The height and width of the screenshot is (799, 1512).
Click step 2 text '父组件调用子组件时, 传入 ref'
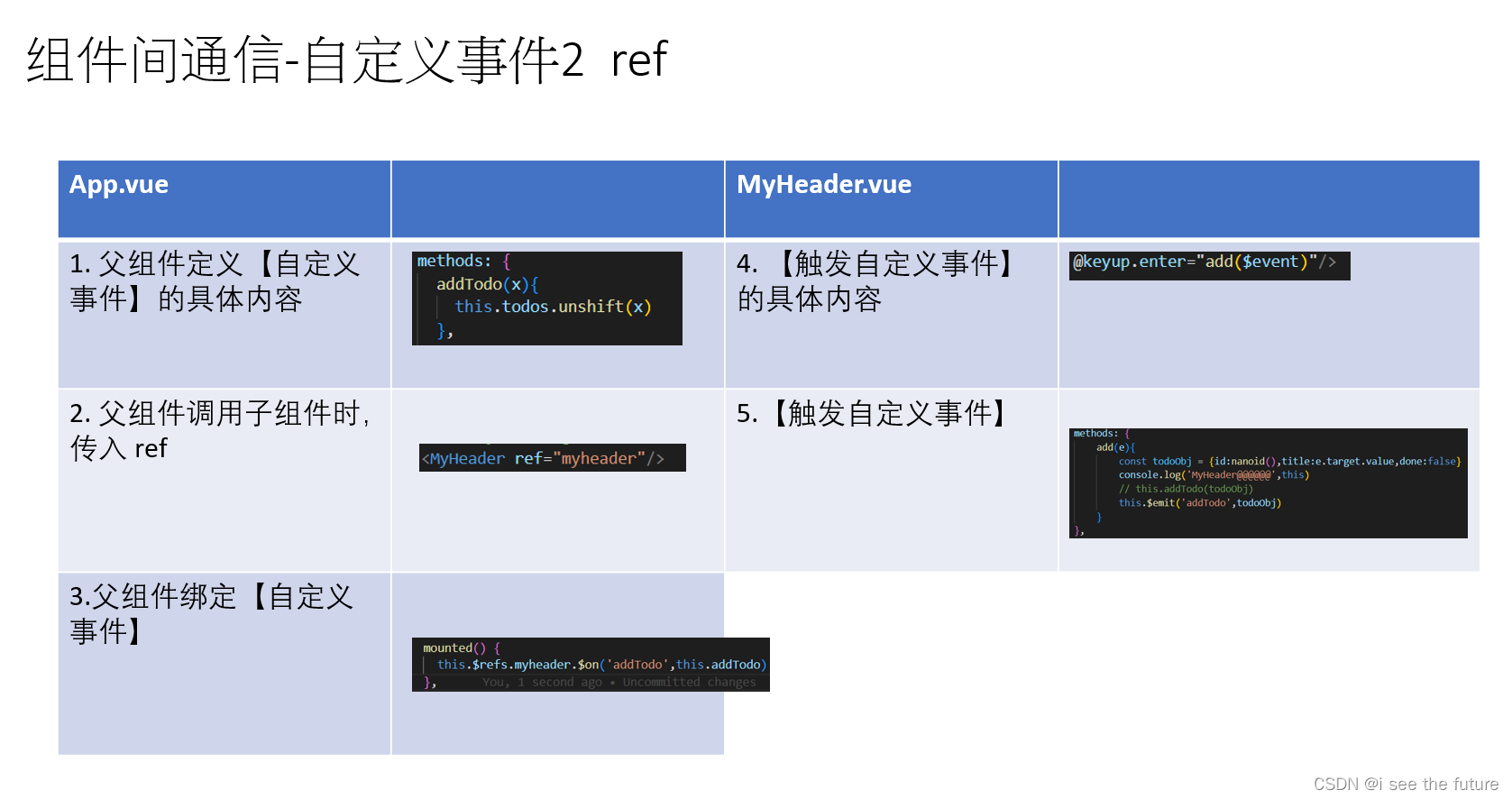(x=220, y=430)
